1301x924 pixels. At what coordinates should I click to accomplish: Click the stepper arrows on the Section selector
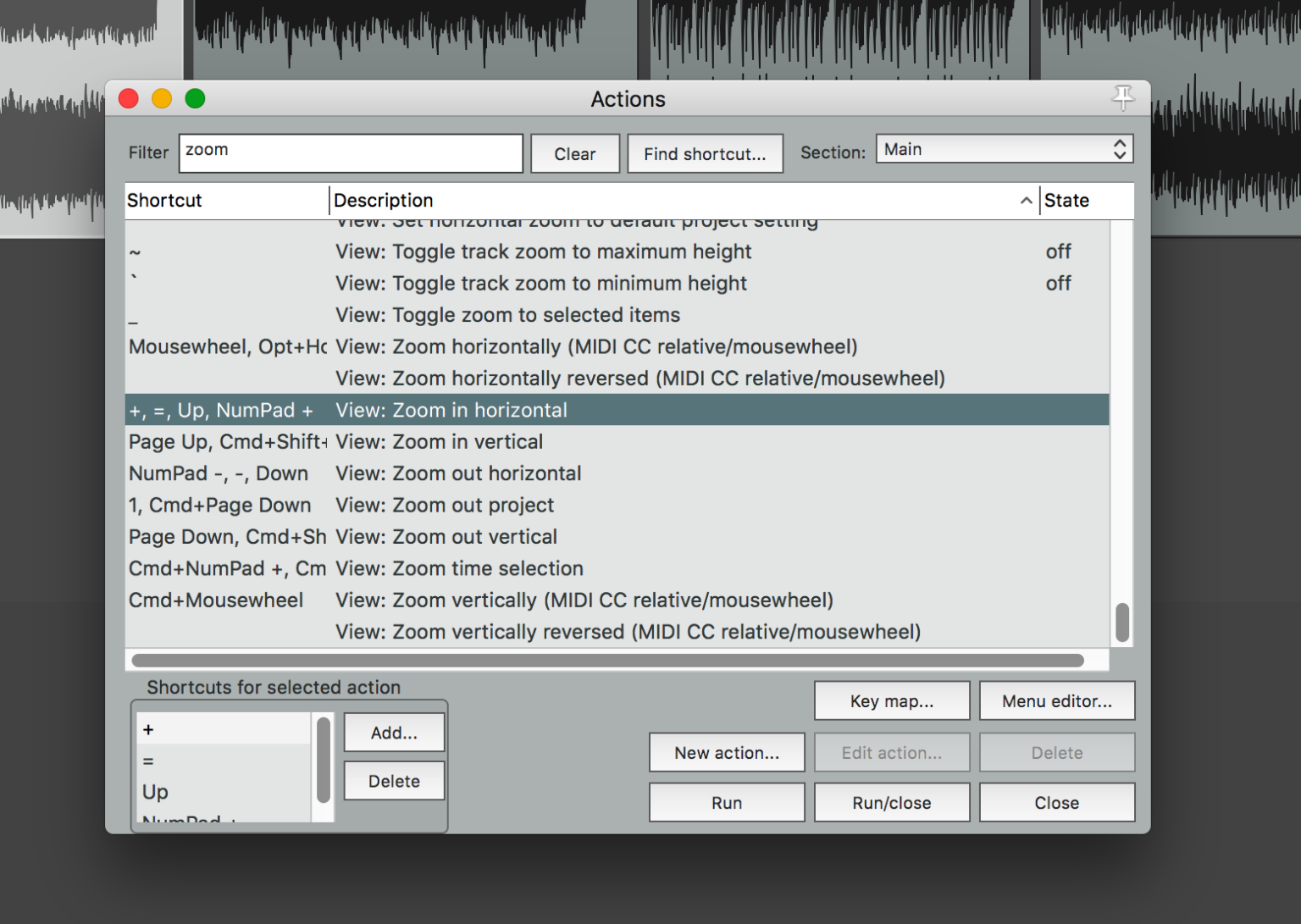click(1120, 148)
